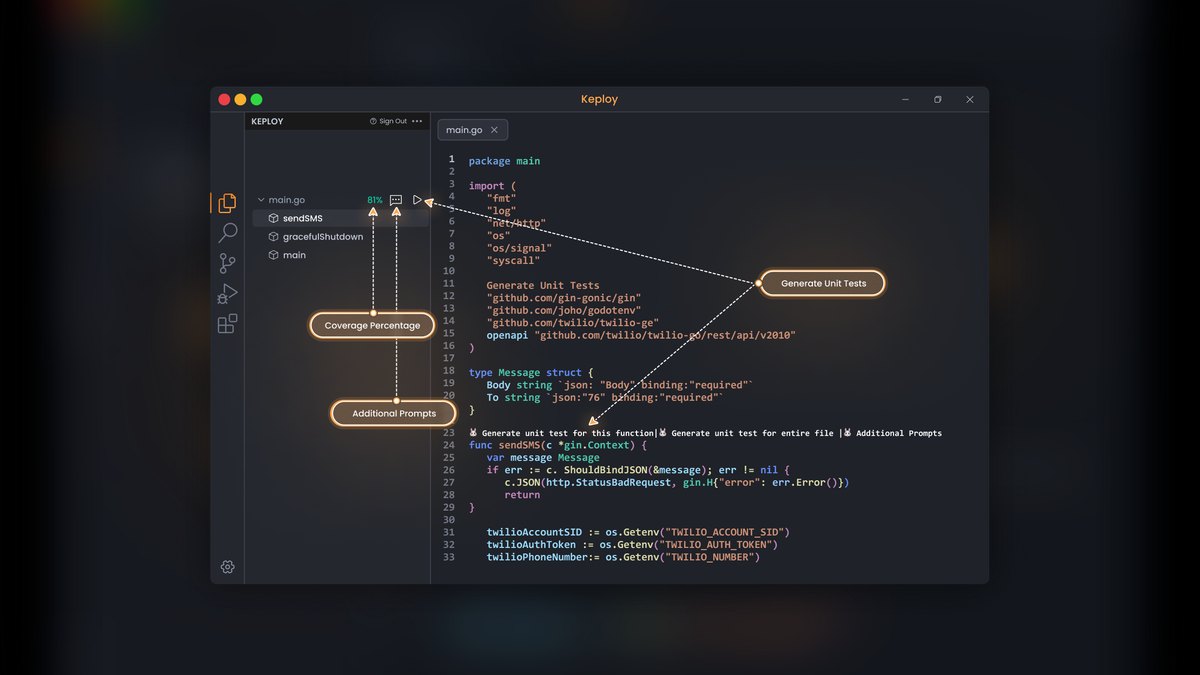Click the "github.com/joho/godotenv" import
This screenshot has width=1200, height=675.
(564, 310)
